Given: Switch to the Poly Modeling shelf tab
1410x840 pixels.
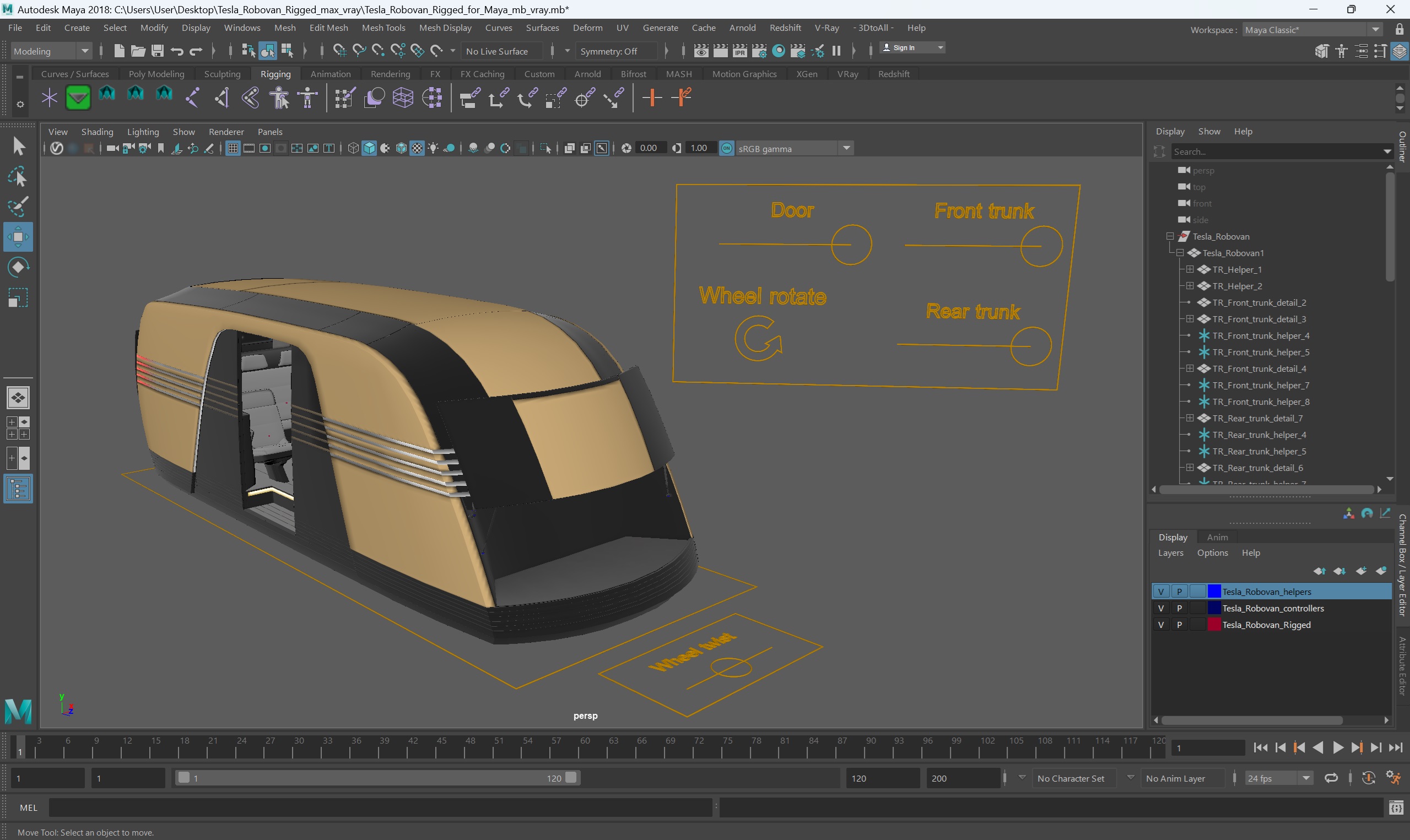Looking at the screenshot, I should pos(156,74).
